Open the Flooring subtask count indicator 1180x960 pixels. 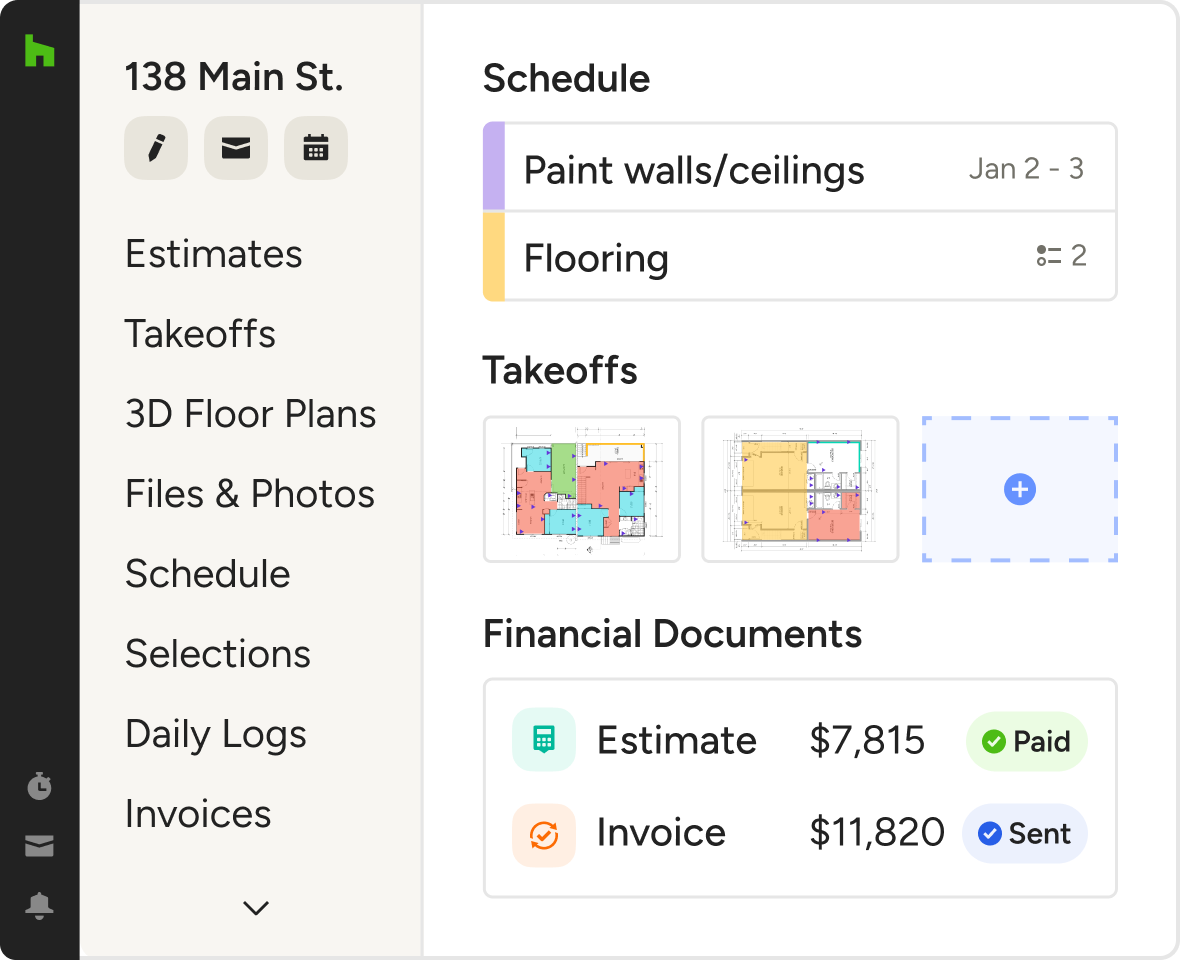tap(1061, 256)
